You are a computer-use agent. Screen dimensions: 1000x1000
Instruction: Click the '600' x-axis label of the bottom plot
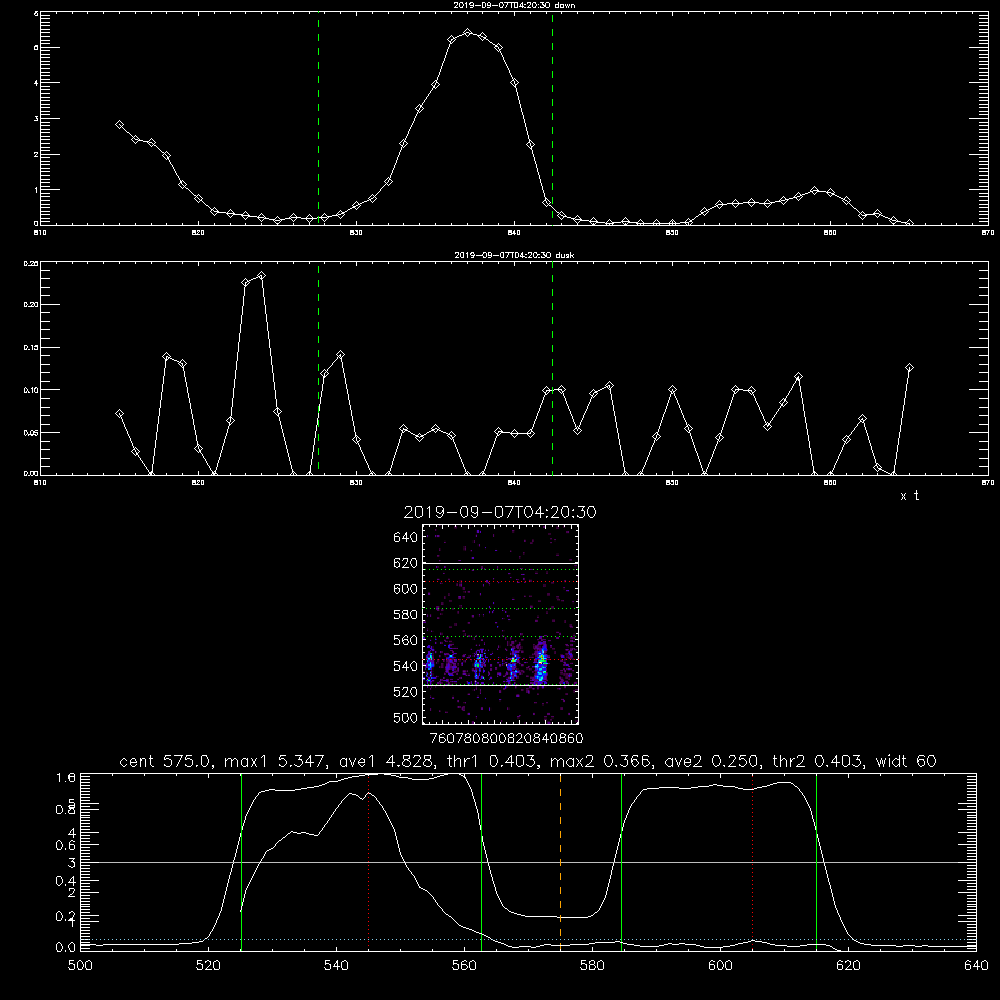[x=720, y=966]
